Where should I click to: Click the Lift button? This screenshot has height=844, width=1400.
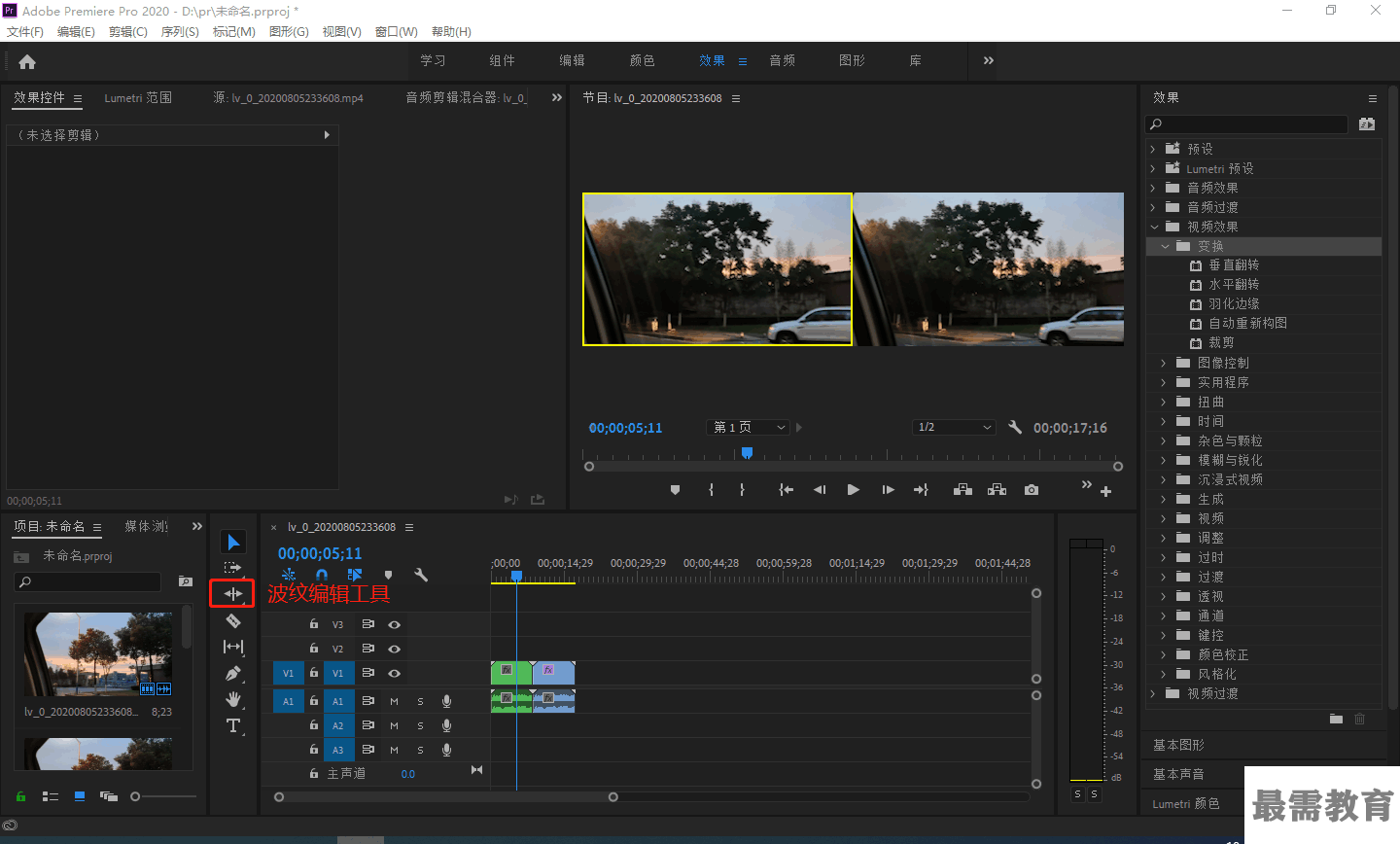tap(962, 490)
